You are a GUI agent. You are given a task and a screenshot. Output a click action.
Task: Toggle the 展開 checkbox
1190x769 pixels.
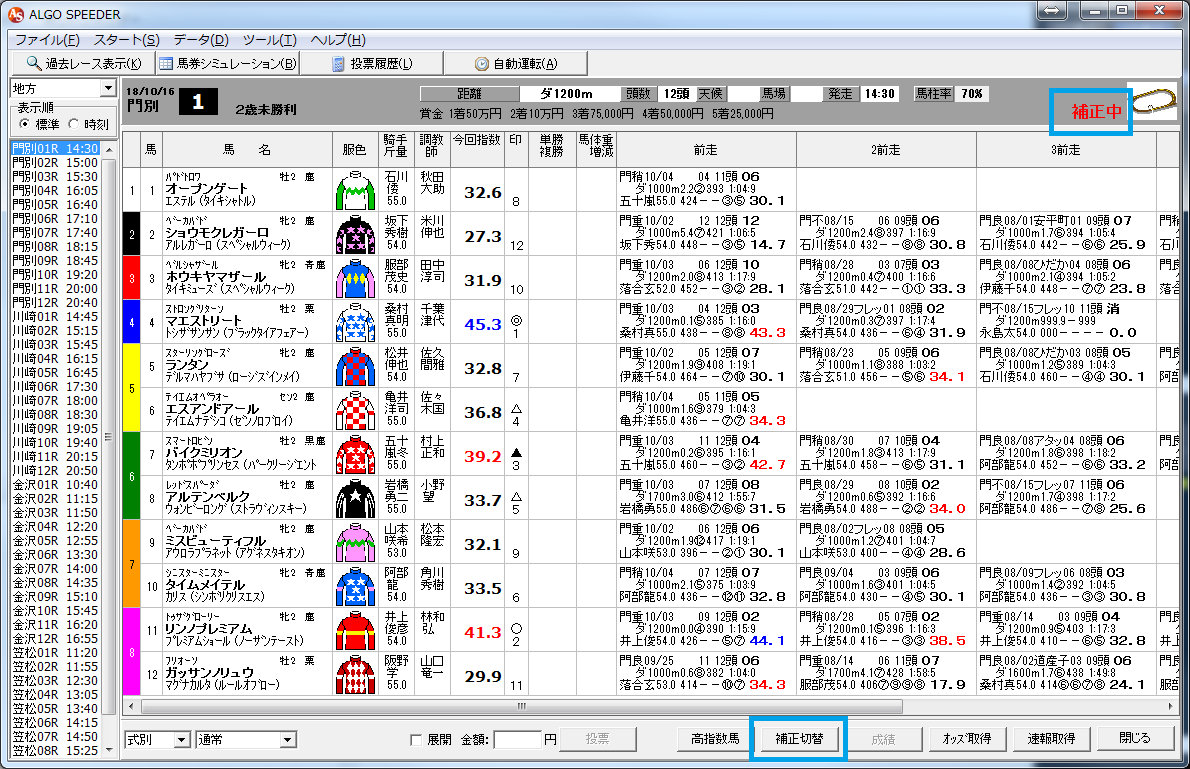tap(415, 739)
